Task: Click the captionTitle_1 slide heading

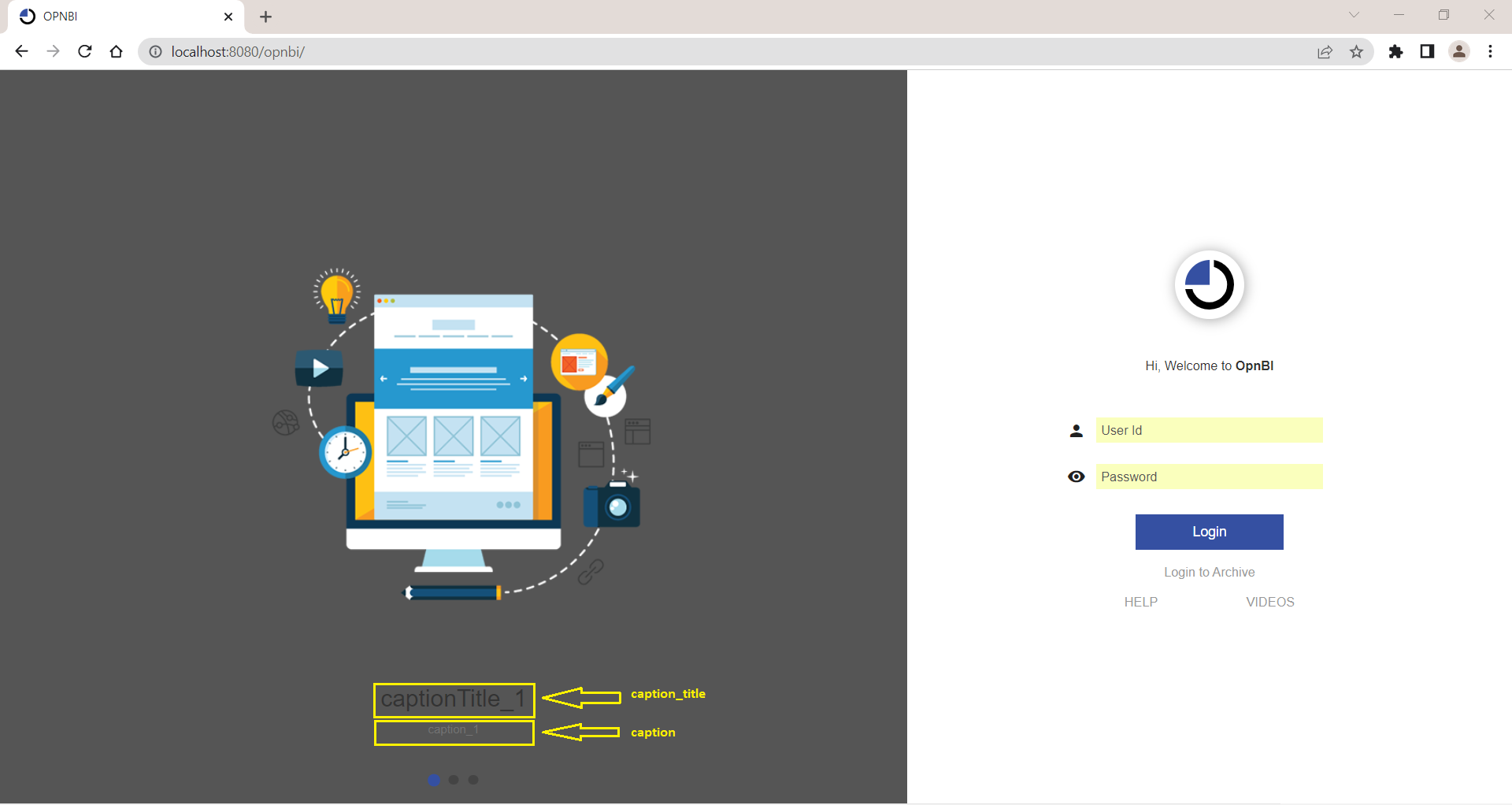Action: [453, 699]
